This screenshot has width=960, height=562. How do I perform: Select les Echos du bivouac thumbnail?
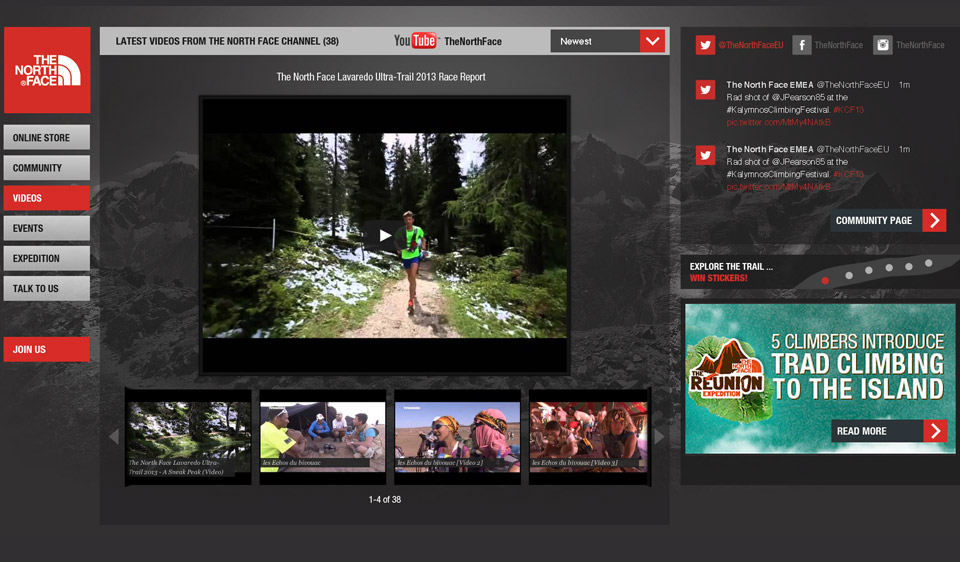(323, 437)
